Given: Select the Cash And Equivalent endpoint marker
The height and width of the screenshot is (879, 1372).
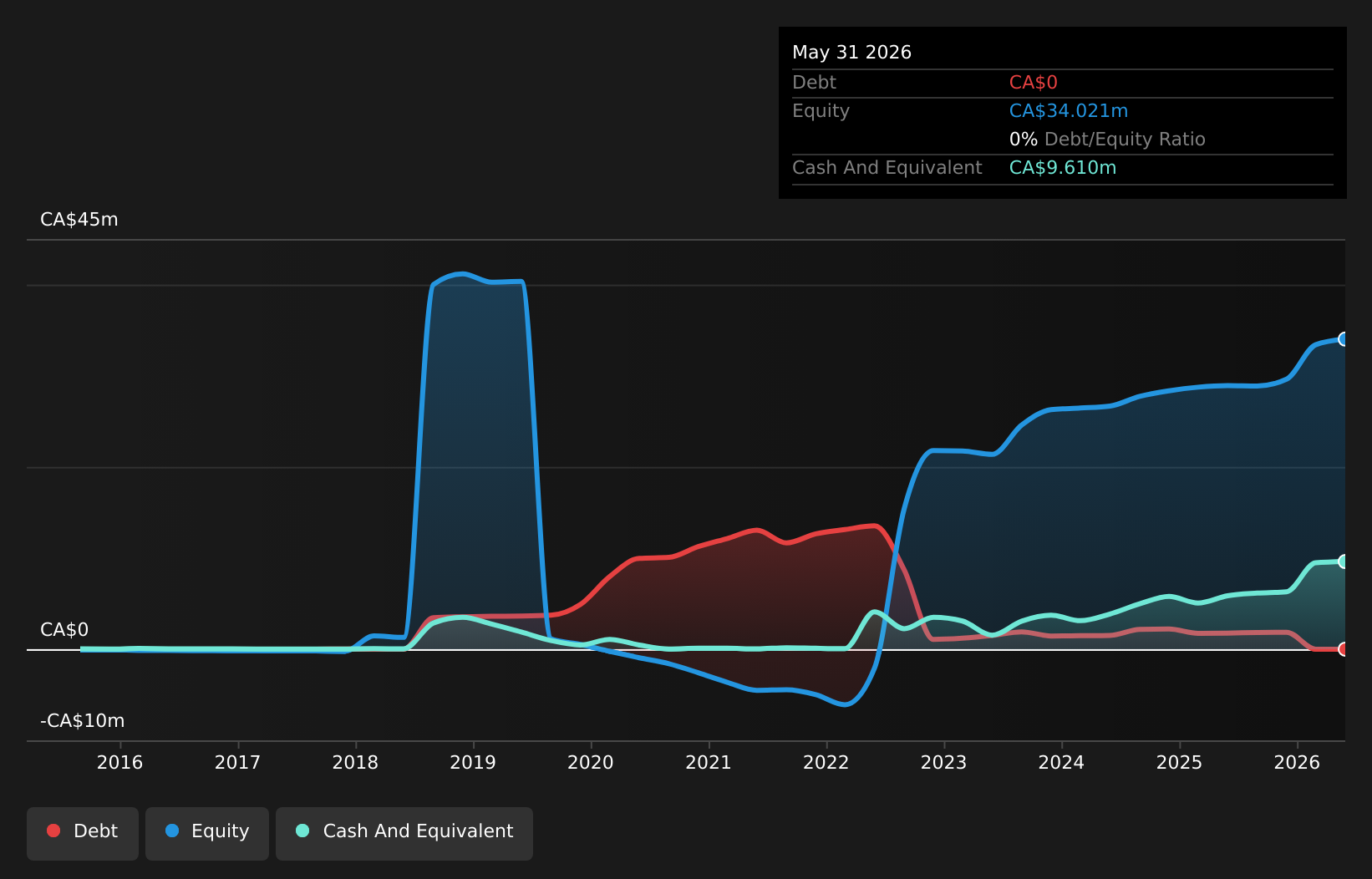Looking at the screenshot, I should (1344, 561).
